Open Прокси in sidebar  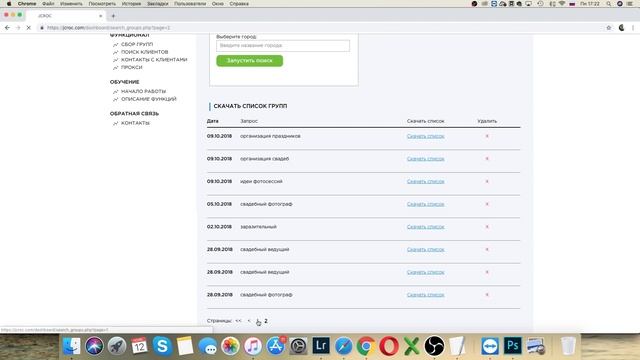[x=131, y=67]
